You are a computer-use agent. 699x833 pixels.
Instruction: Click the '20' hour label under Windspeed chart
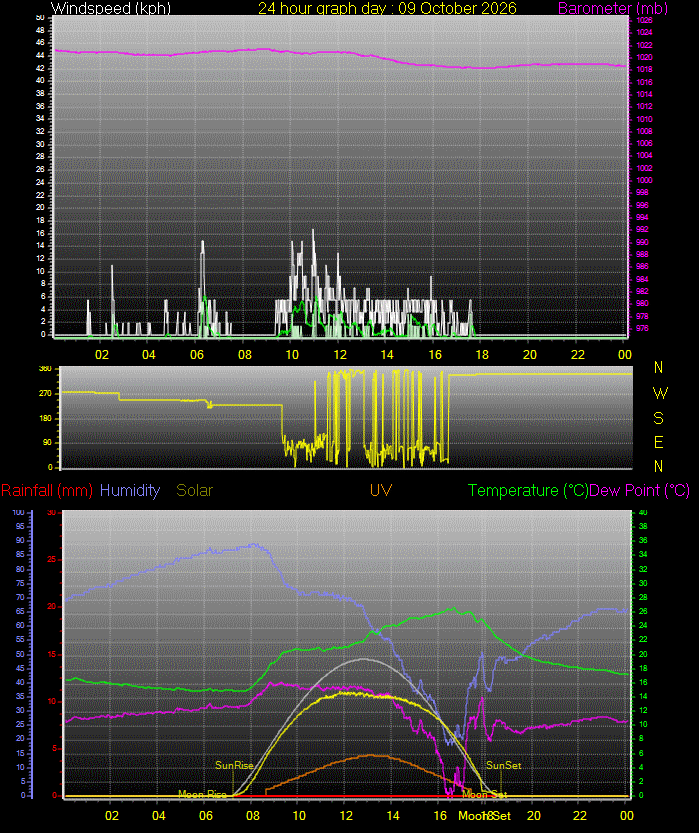pyautogui.click(x=530, y=354)
